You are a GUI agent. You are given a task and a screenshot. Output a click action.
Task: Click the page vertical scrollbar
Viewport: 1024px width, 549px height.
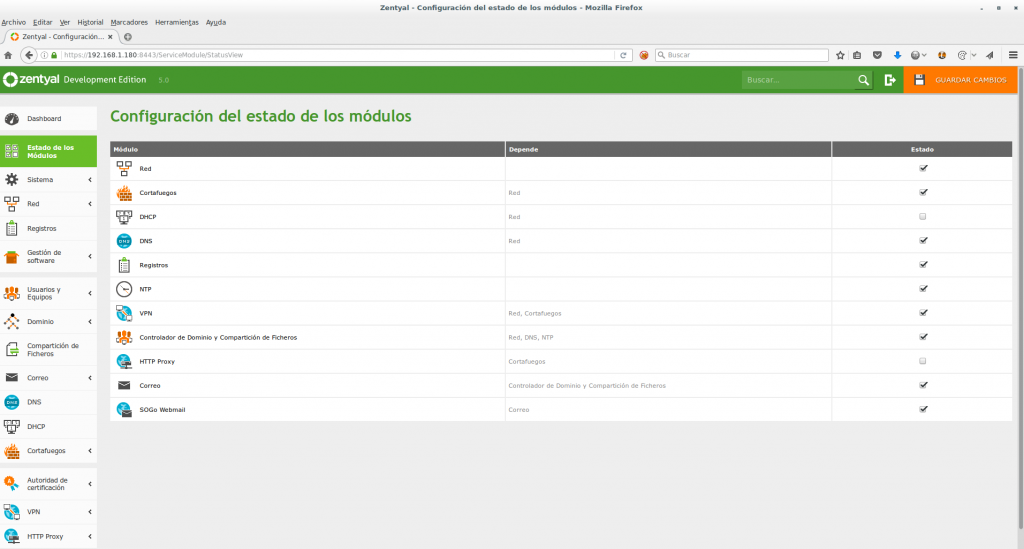pos(1020,300)
